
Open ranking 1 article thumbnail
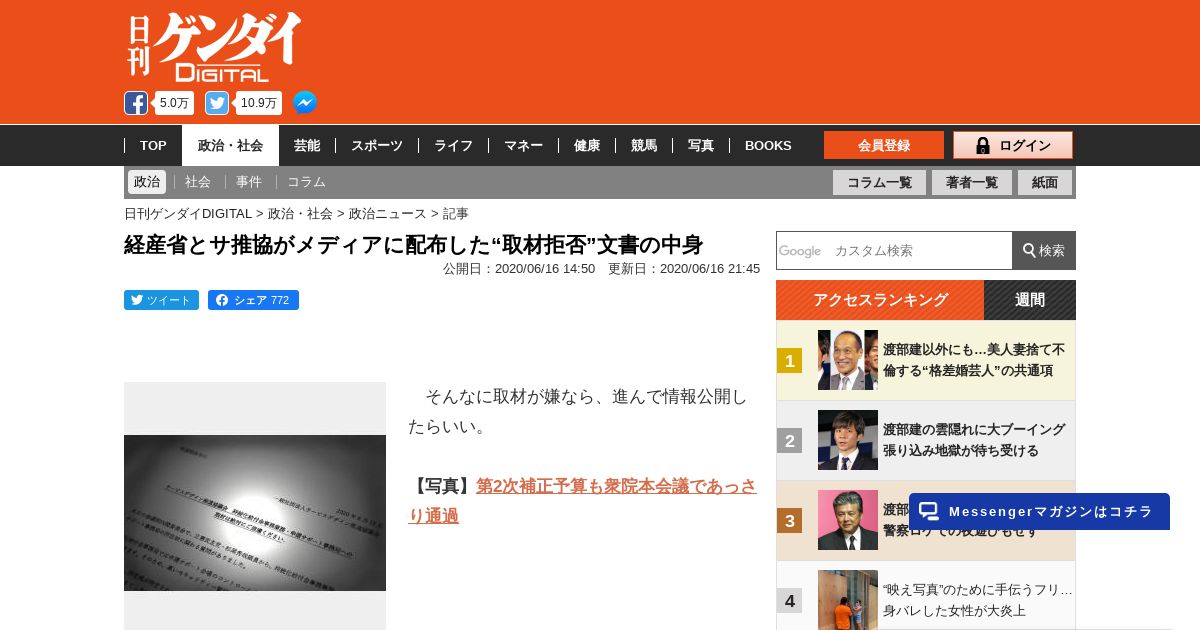tap(848, 360)
